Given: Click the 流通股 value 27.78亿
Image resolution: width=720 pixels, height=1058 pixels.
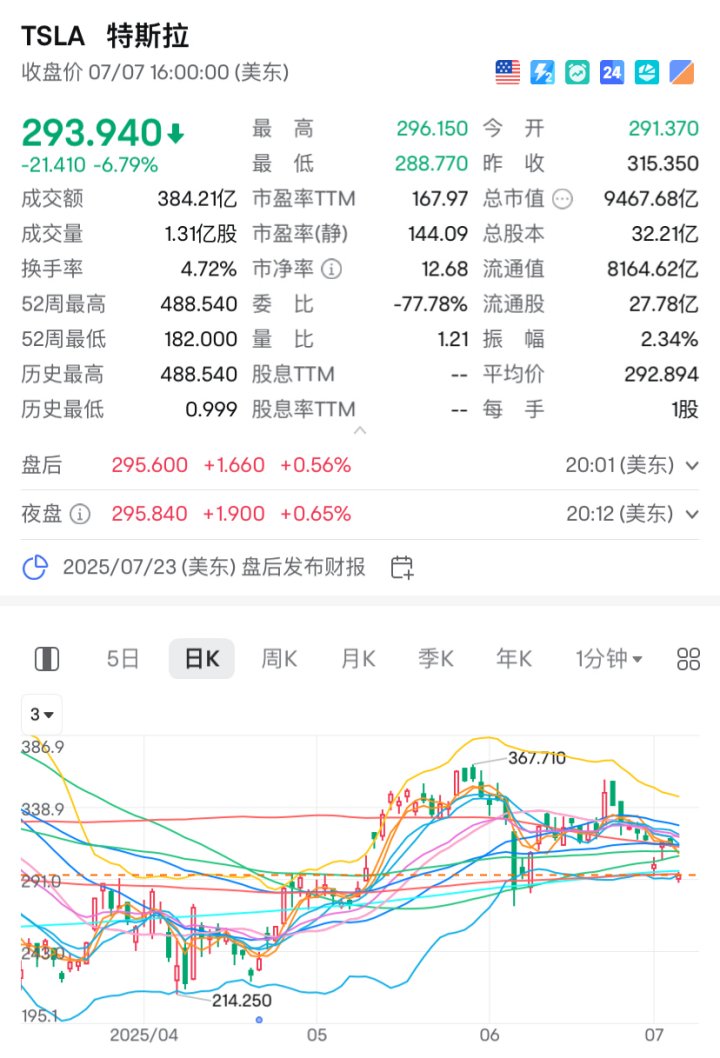Looking at the screenshot, I should (x=664, y=304).
